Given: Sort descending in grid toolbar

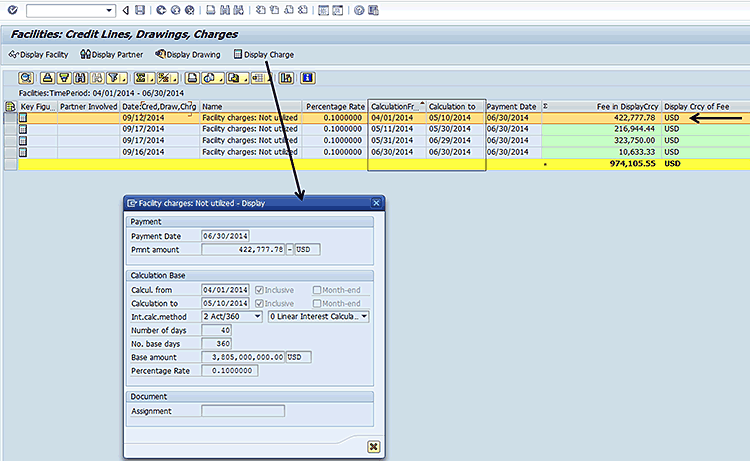Looking at the screenshot, I should 64,78.
